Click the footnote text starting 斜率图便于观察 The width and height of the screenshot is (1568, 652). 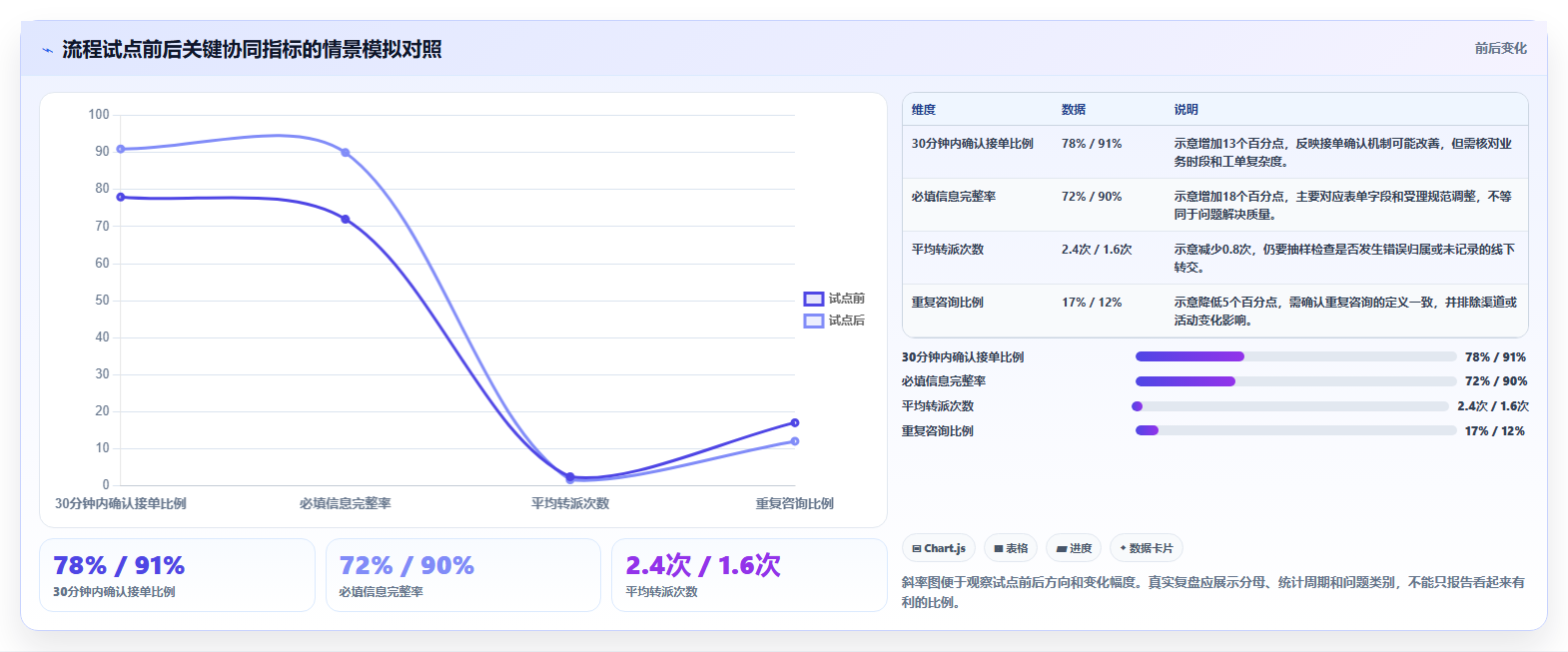tap(1213, 592)
